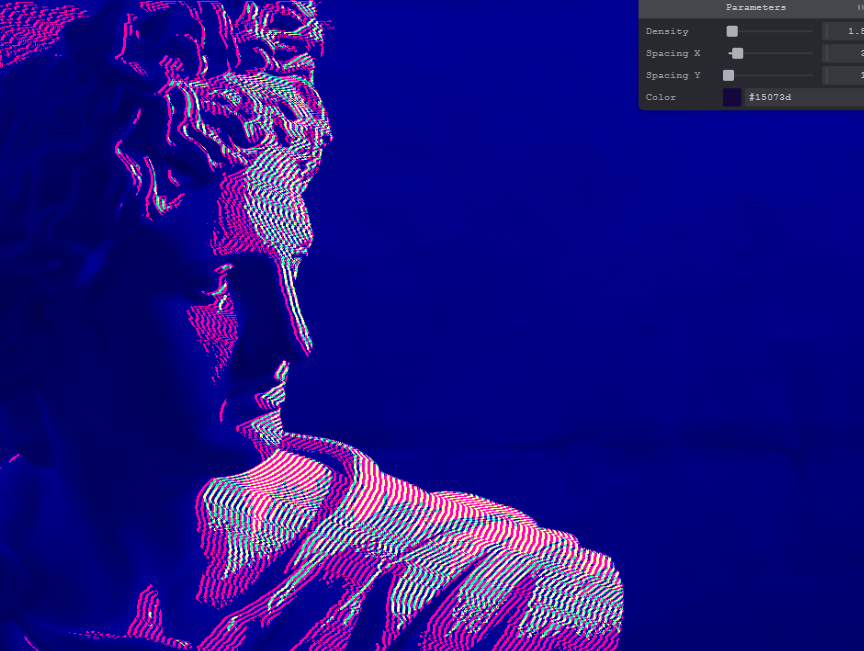Click the icon beside the Parameters title

pos(859,8)
